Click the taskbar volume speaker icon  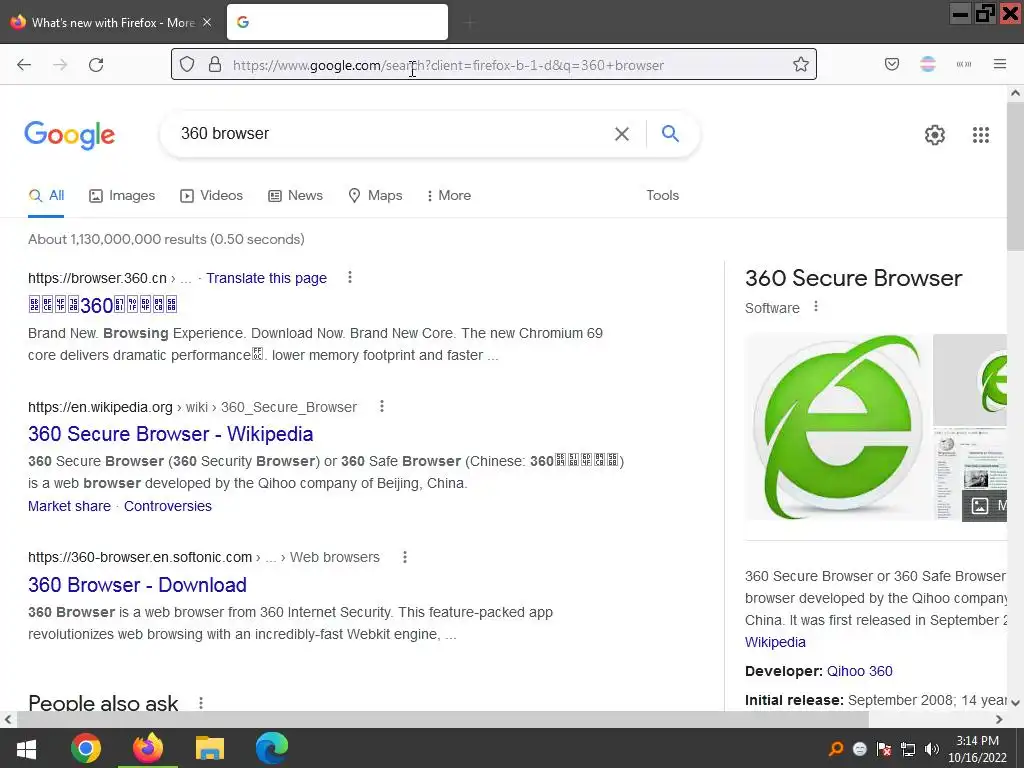tap(932, 749)
